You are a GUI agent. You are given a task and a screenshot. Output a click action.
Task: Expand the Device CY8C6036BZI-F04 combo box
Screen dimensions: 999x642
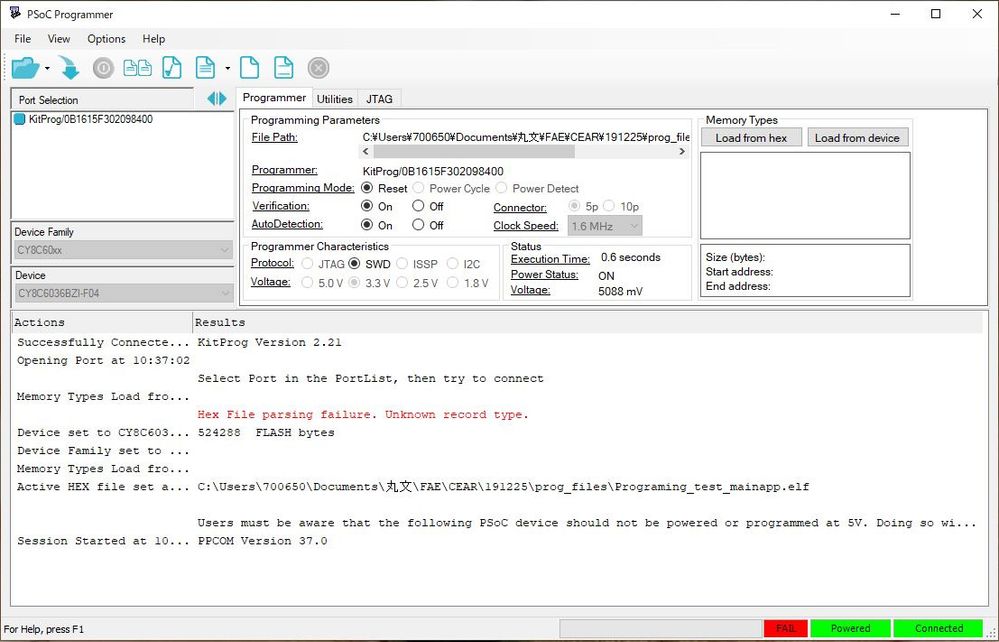[123, 294]
